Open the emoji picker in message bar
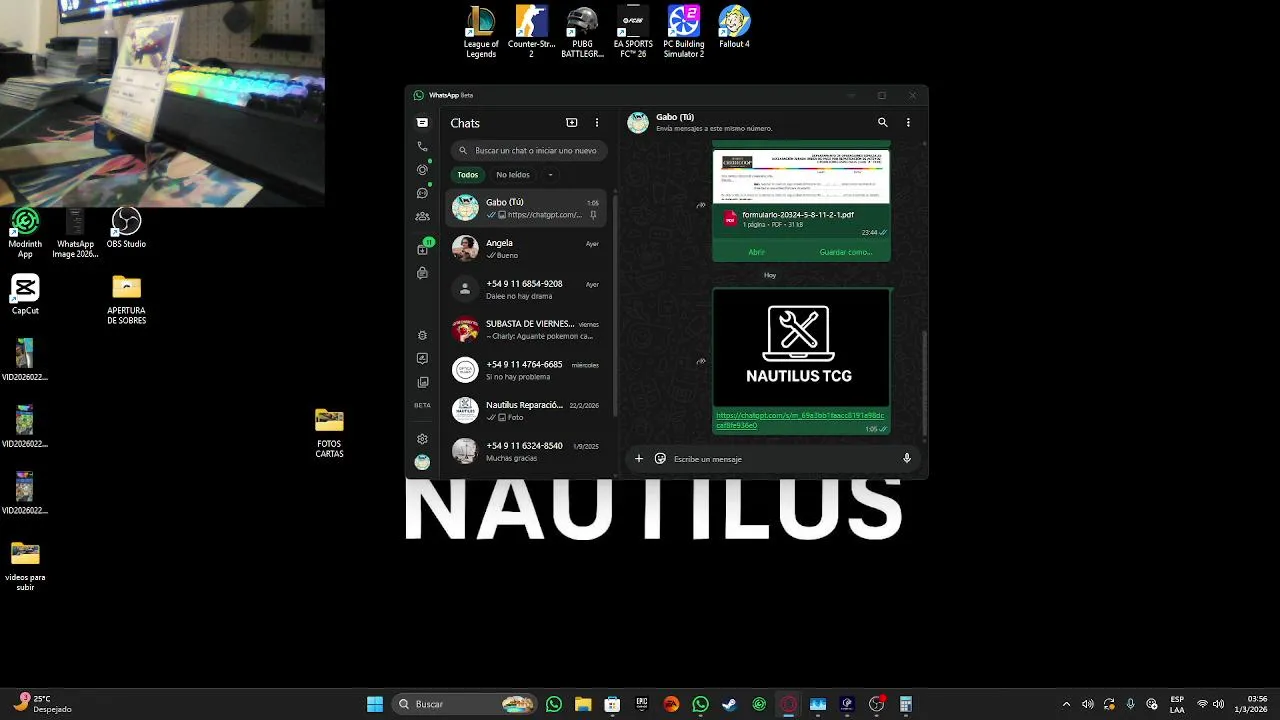1280x720 pixels. [x=660, y=459]
